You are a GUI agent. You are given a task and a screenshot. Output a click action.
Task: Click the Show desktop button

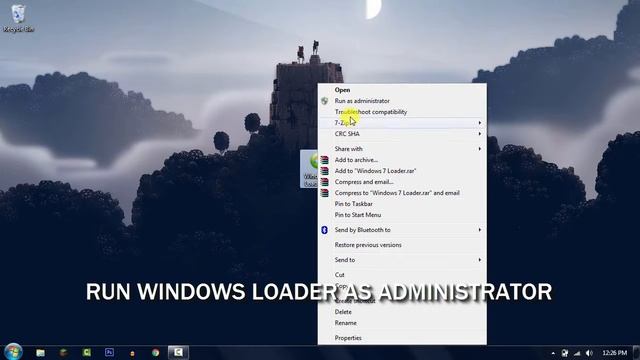(636, 353)
